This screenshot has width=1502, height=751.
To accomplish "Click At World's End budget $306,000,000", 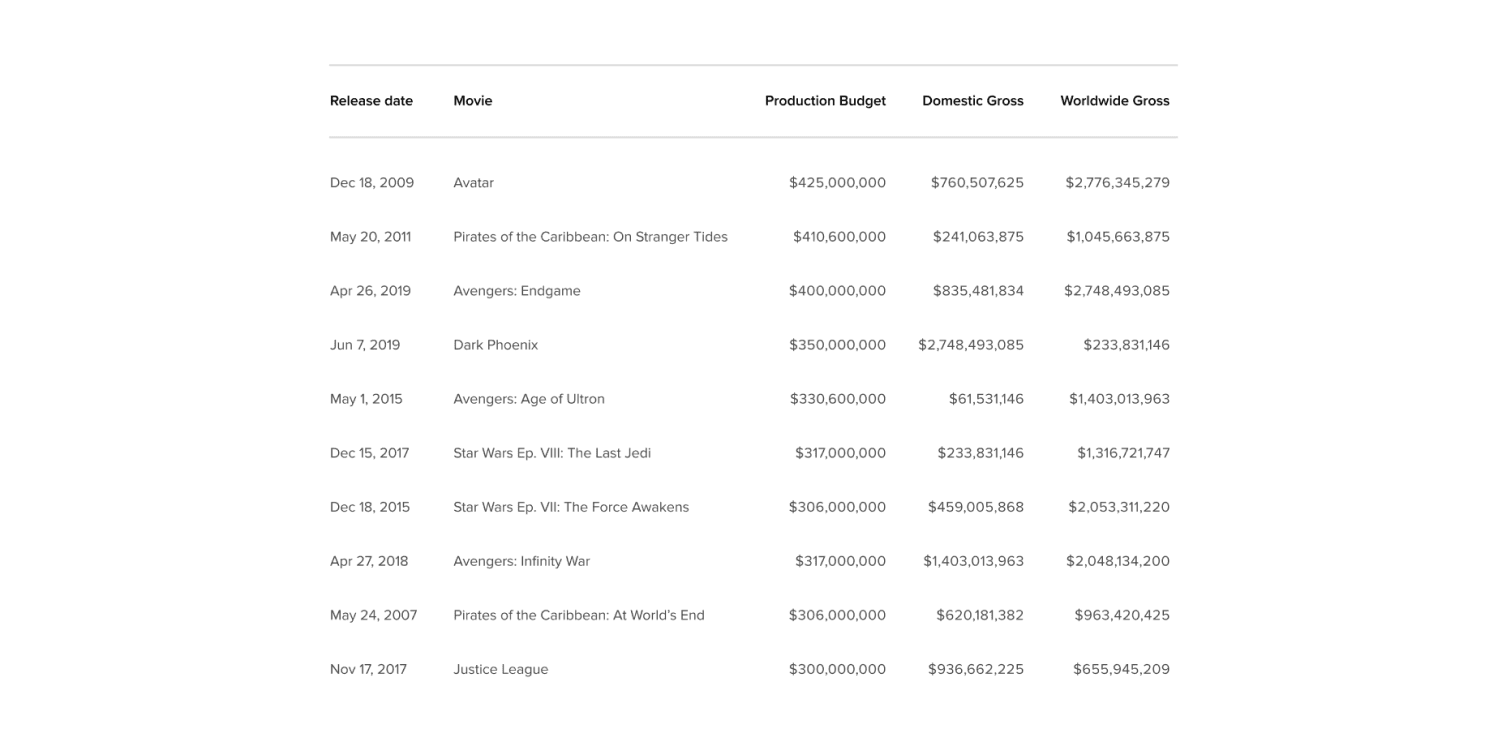I will click(x=837, y=615).
